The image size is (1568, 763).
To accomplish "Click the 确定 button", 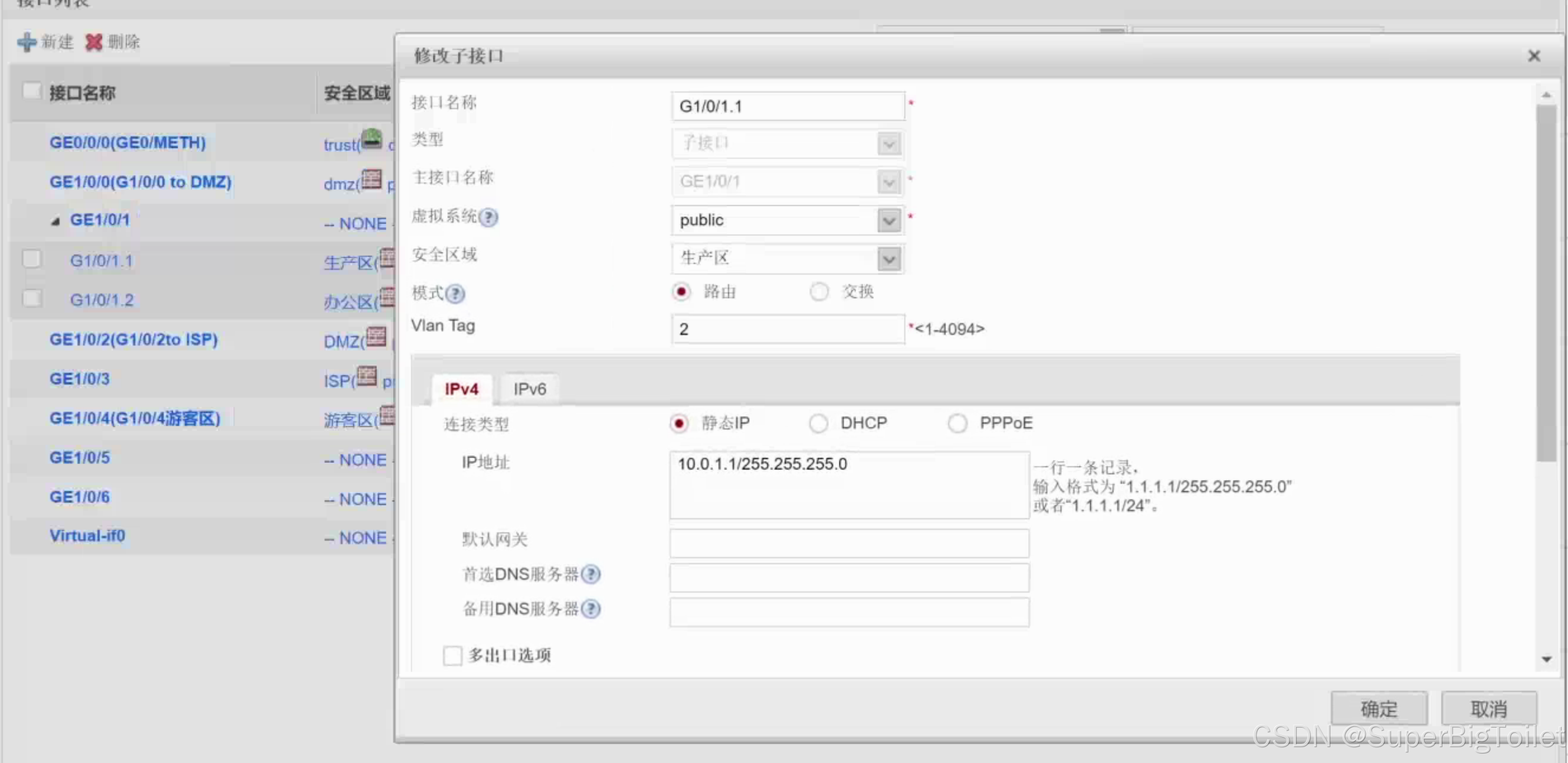I will tap(1379, 709).
